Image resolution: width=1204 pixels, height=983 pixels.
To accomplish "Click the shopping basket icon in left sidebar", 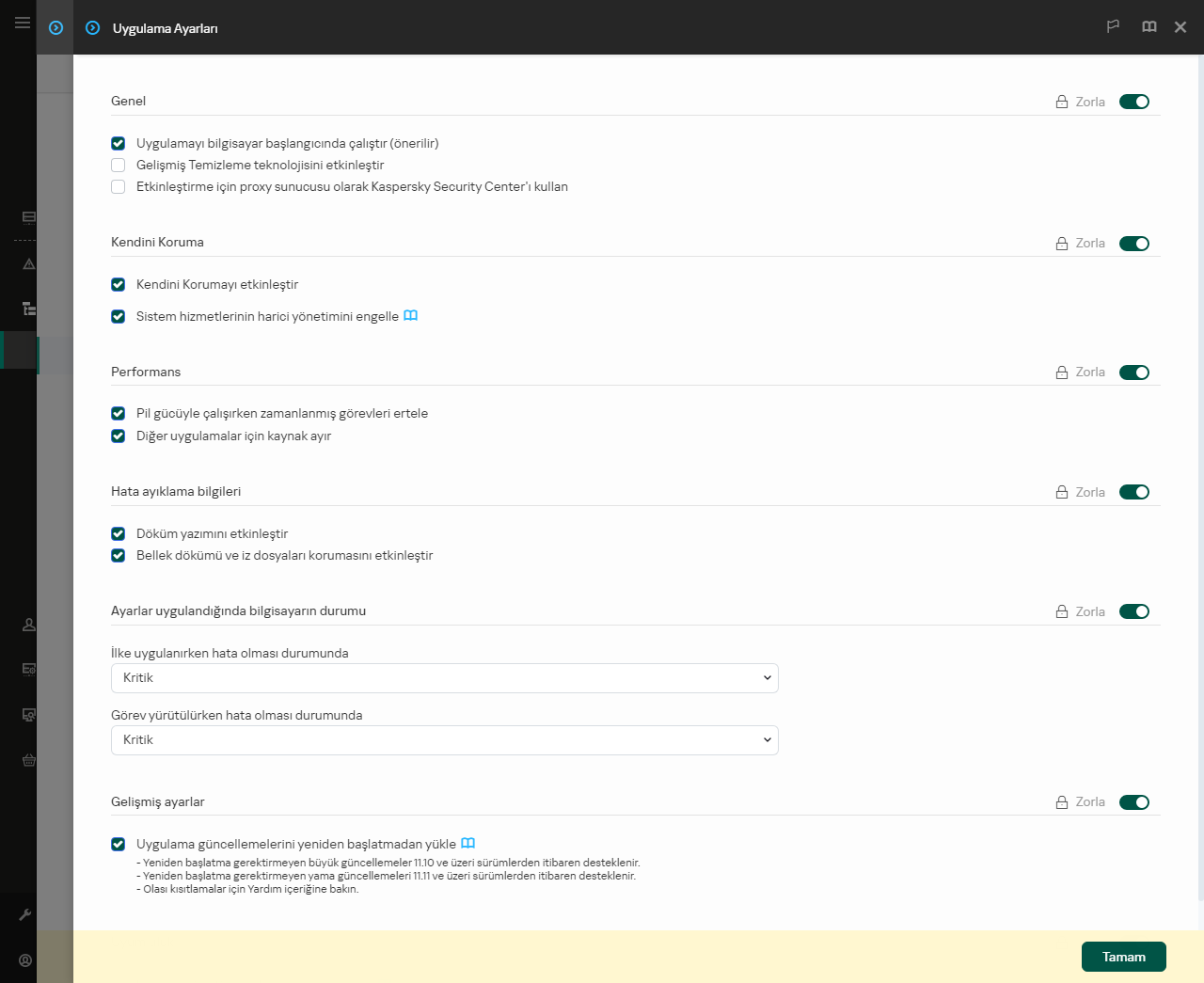I will coord(29,760).
